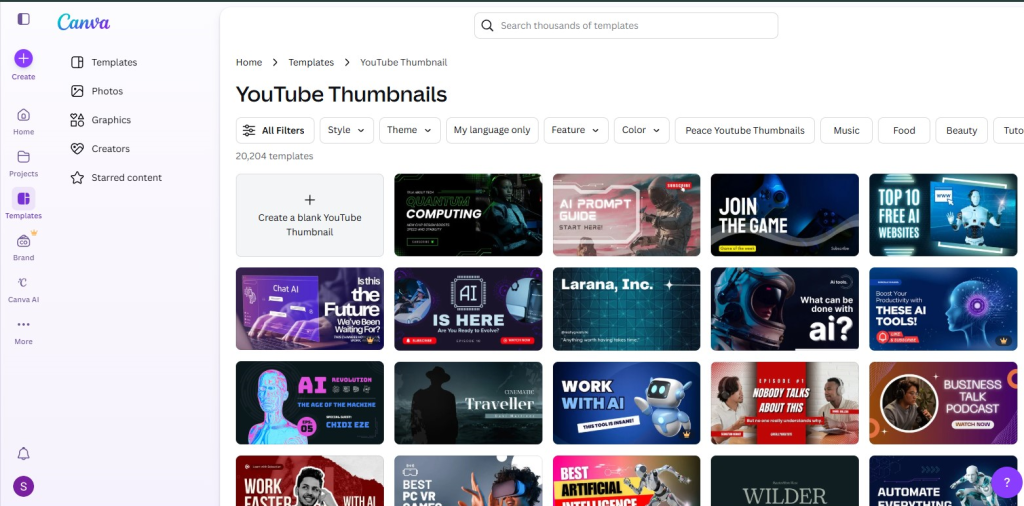Click Photos icon in side menu
1024x506 pixels.
[x=77, y=91]
